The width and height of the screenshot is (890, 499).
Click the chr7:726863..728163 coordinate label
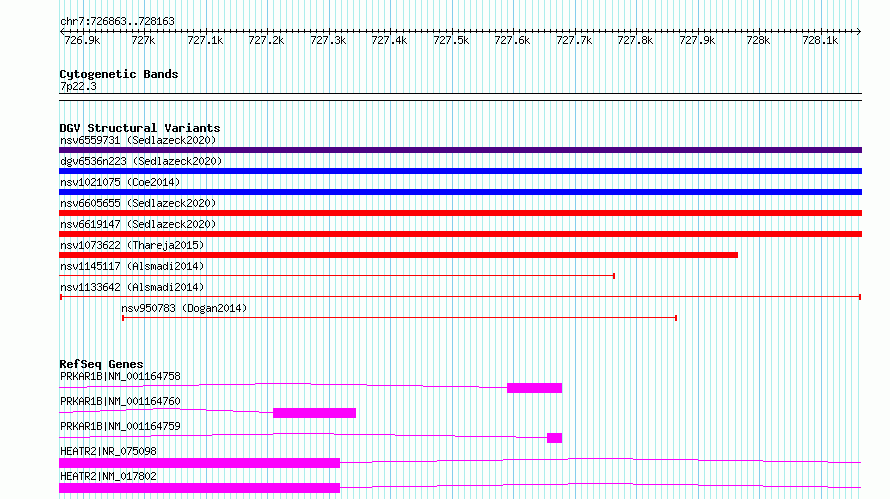coord(117,22)
